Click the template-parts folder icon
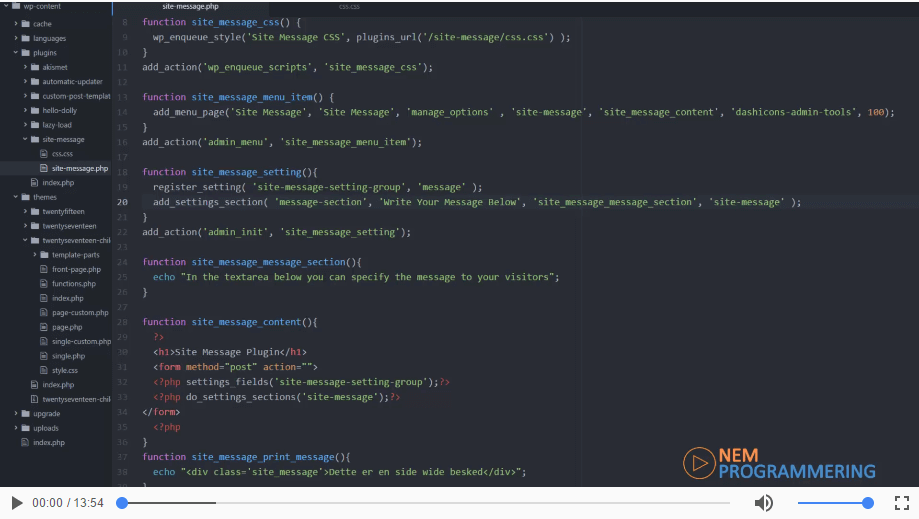 (45, 255)
